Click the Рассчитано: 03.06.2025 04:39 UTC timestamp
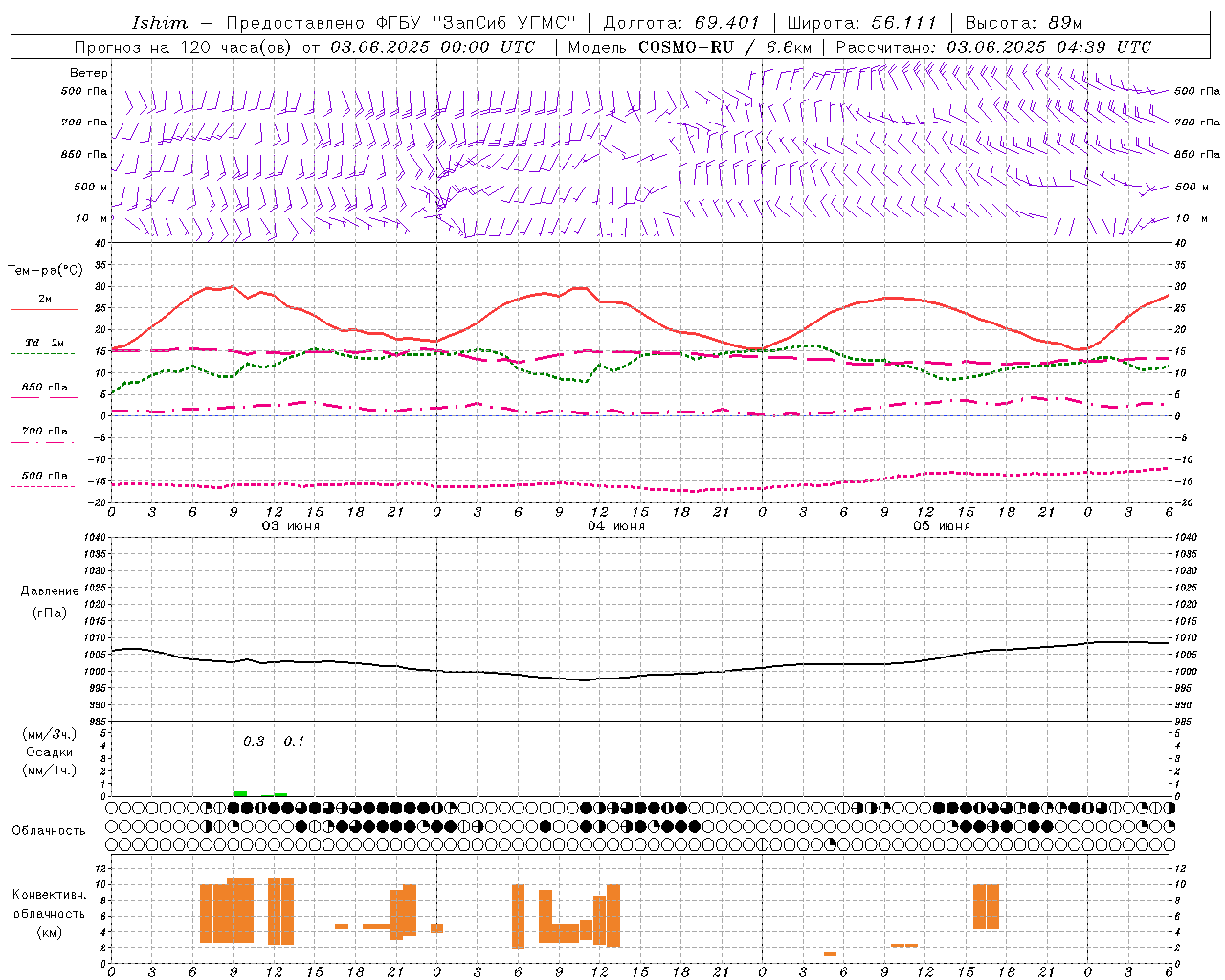1225x980 pixels. click(993, 47)
